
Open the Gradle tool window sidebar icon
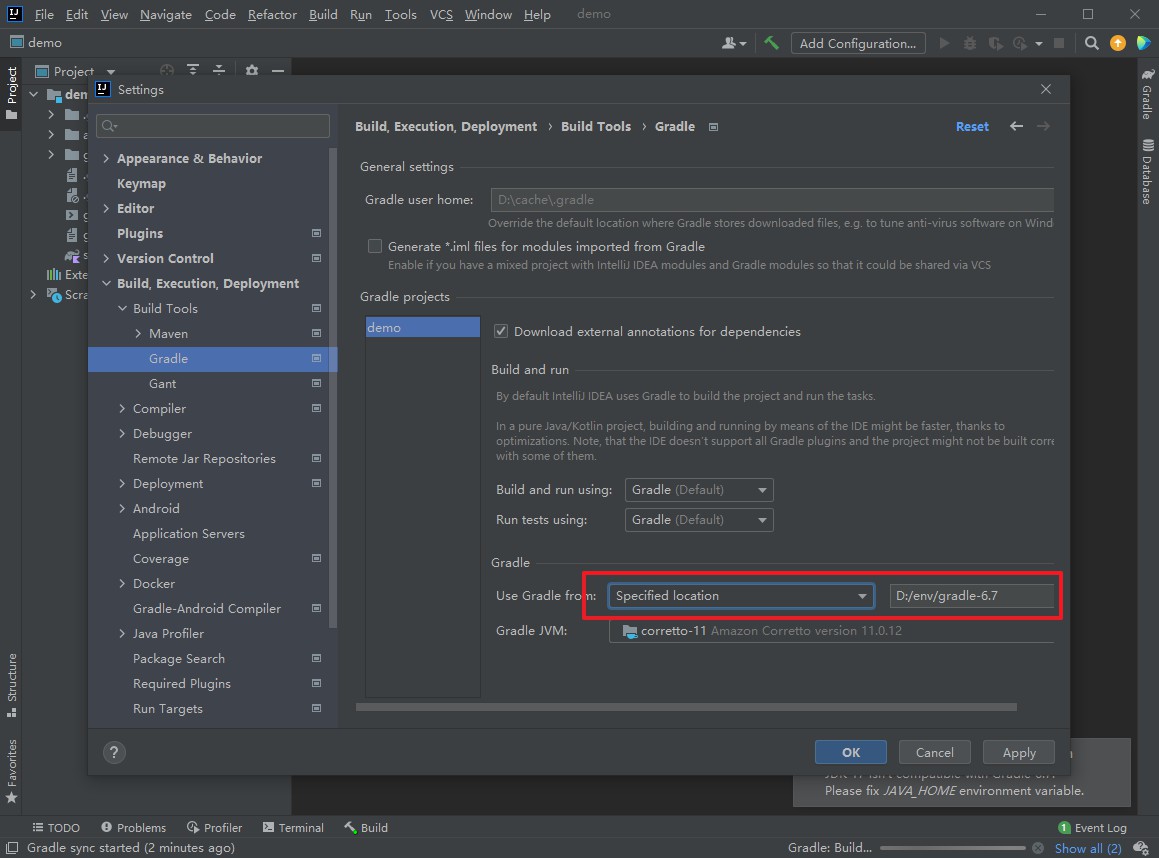[1147, 93]
